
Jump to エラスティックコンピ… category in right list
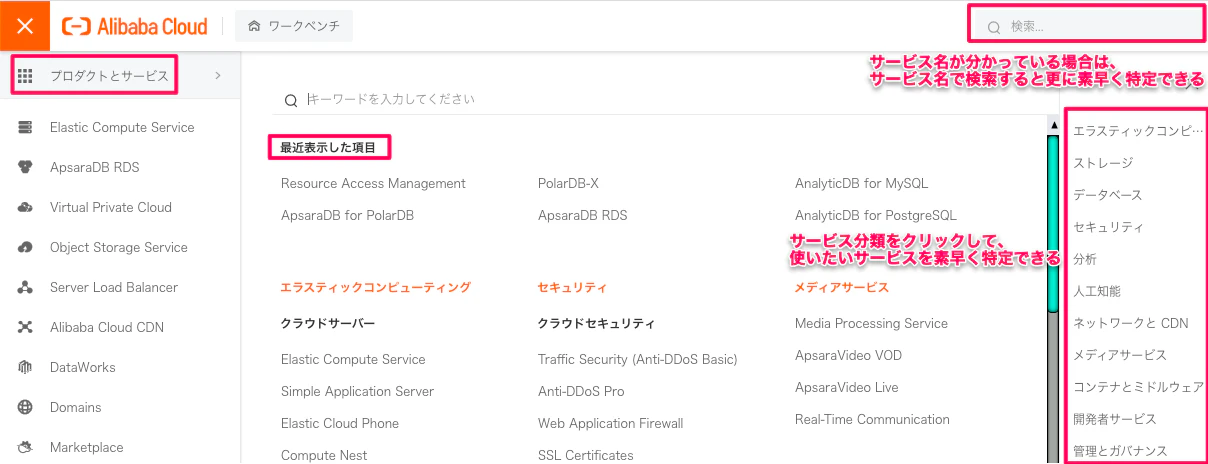pos(1138,131)
